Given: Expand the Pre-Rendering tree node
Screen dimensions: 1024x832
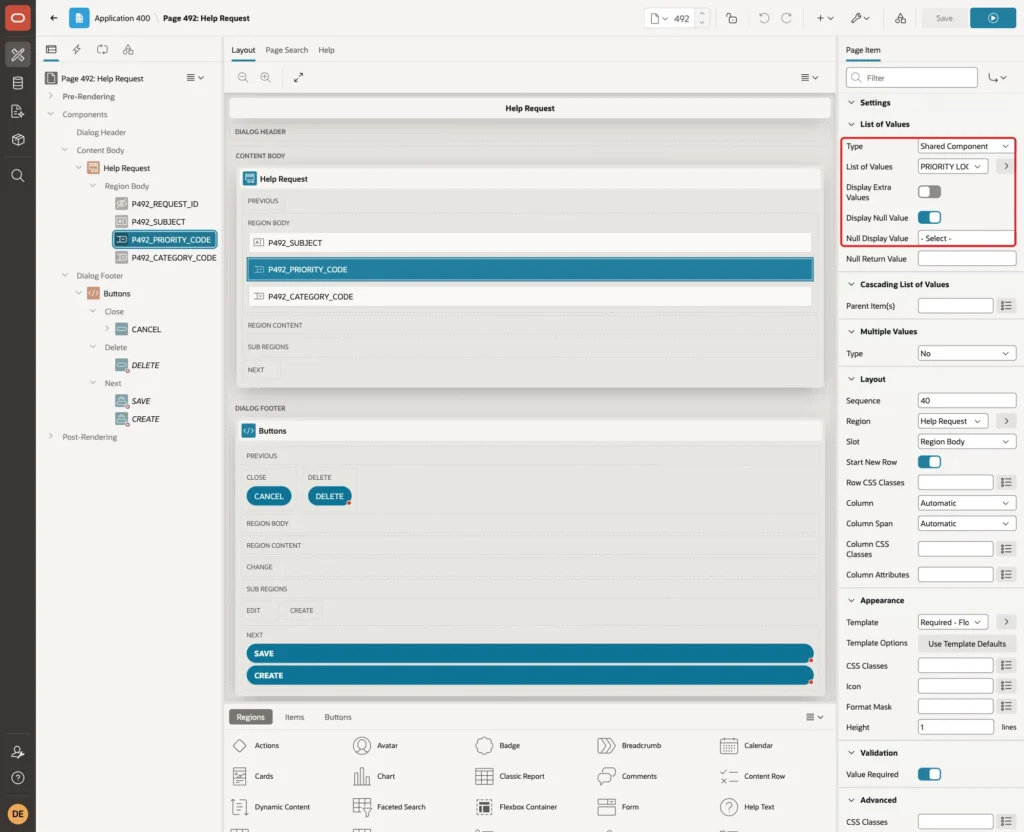Looking at the screenshot, I should (x=51, y=96).
